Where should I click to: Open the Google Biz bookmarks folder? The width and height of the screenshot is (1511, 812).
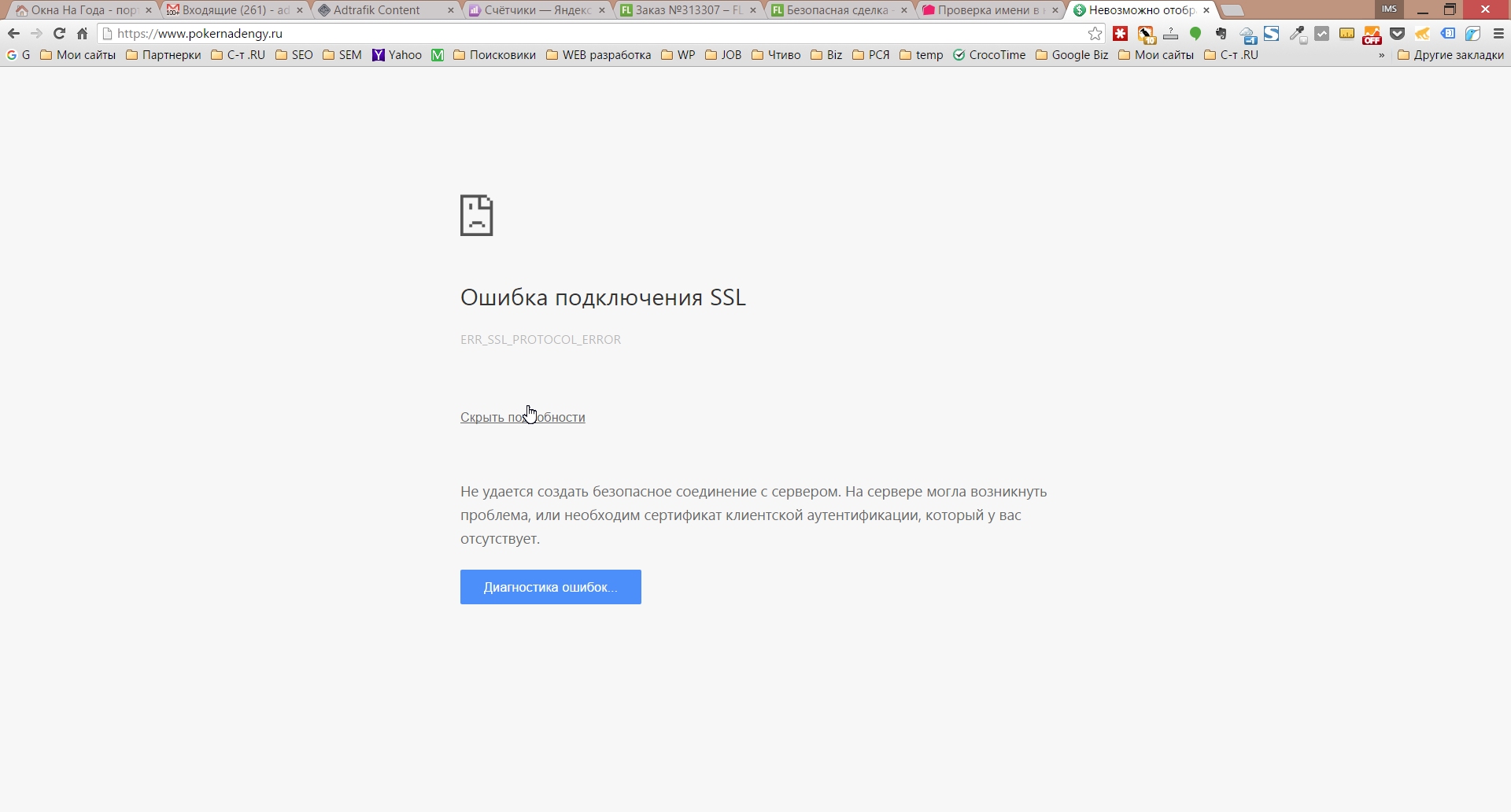1072,55
